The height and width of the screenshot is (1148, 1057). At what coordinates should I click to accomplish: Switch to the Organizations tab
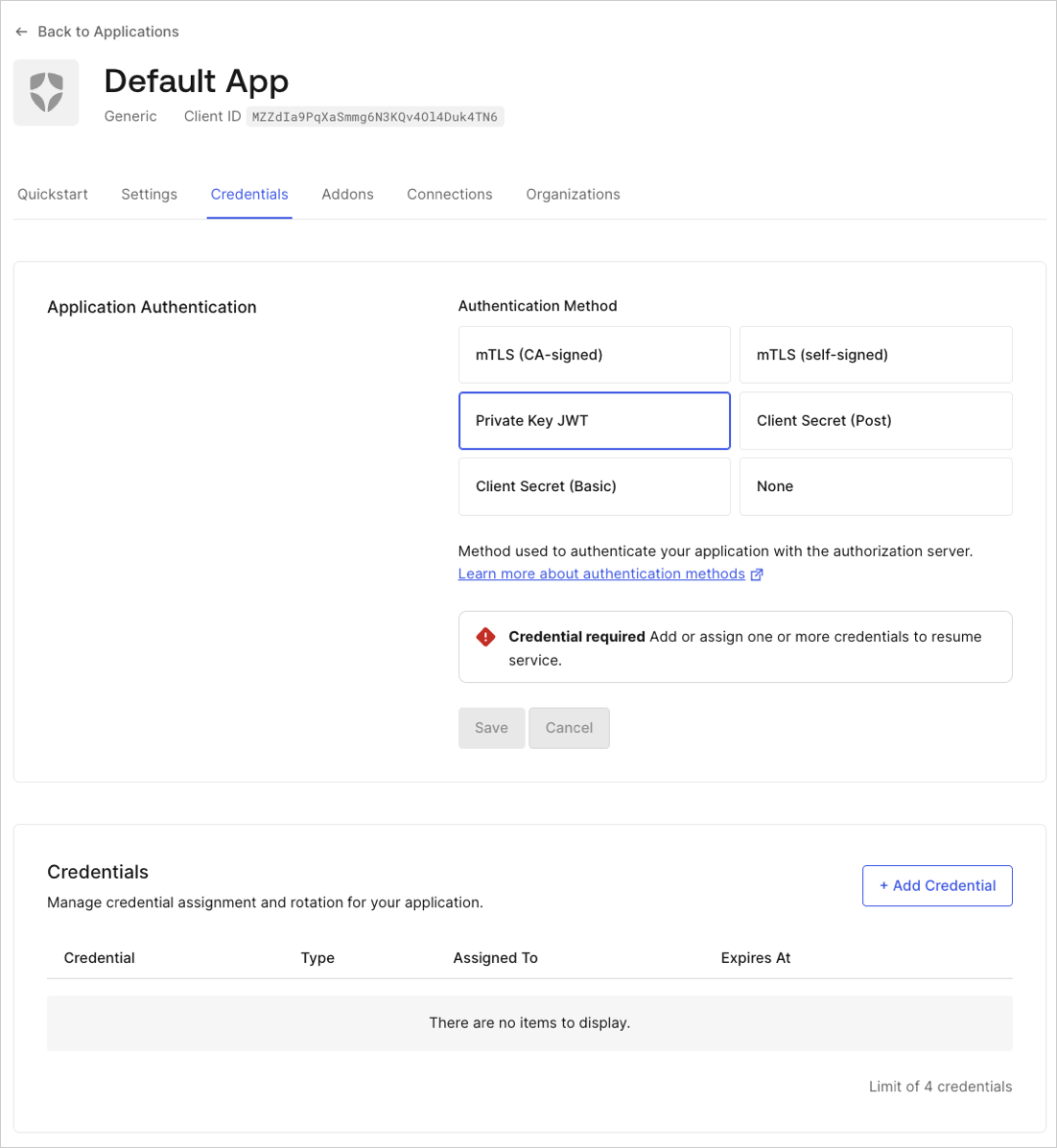pos(573,194)
